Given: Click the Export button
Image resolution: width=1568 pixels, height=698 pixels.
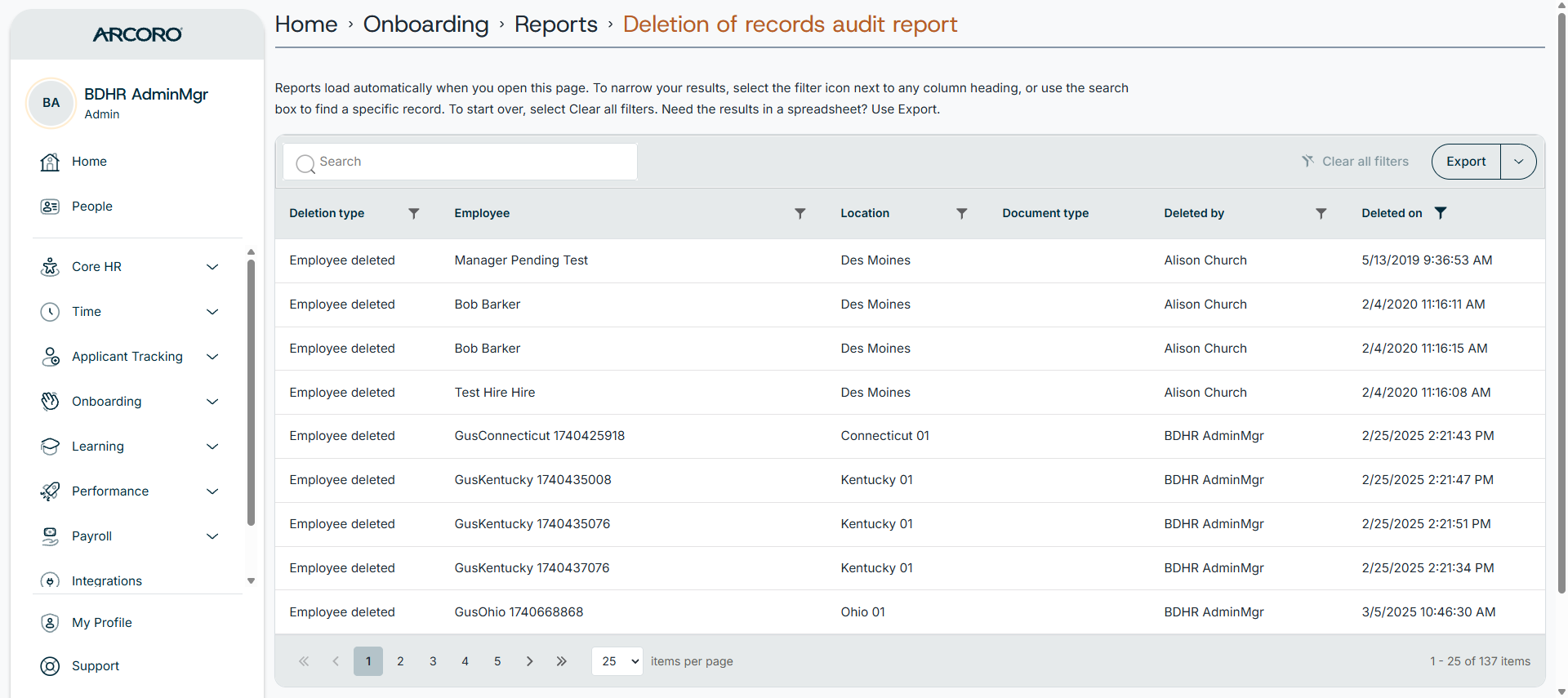Looking at the screenshot, I should click(1466, 162).
